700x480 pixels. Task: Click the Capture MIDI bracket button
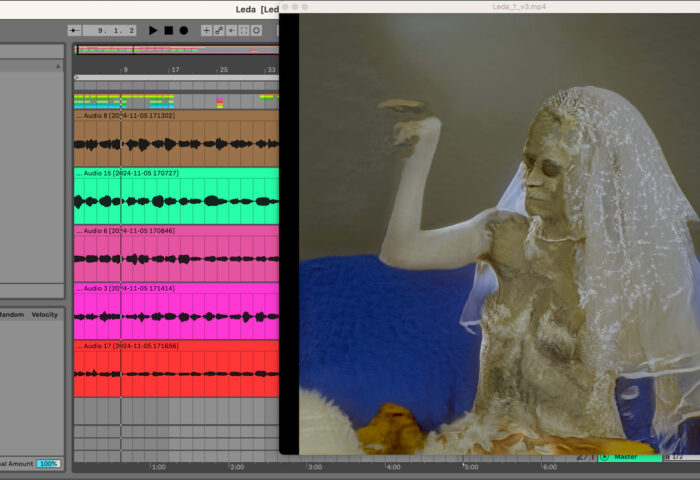point(244,30)
